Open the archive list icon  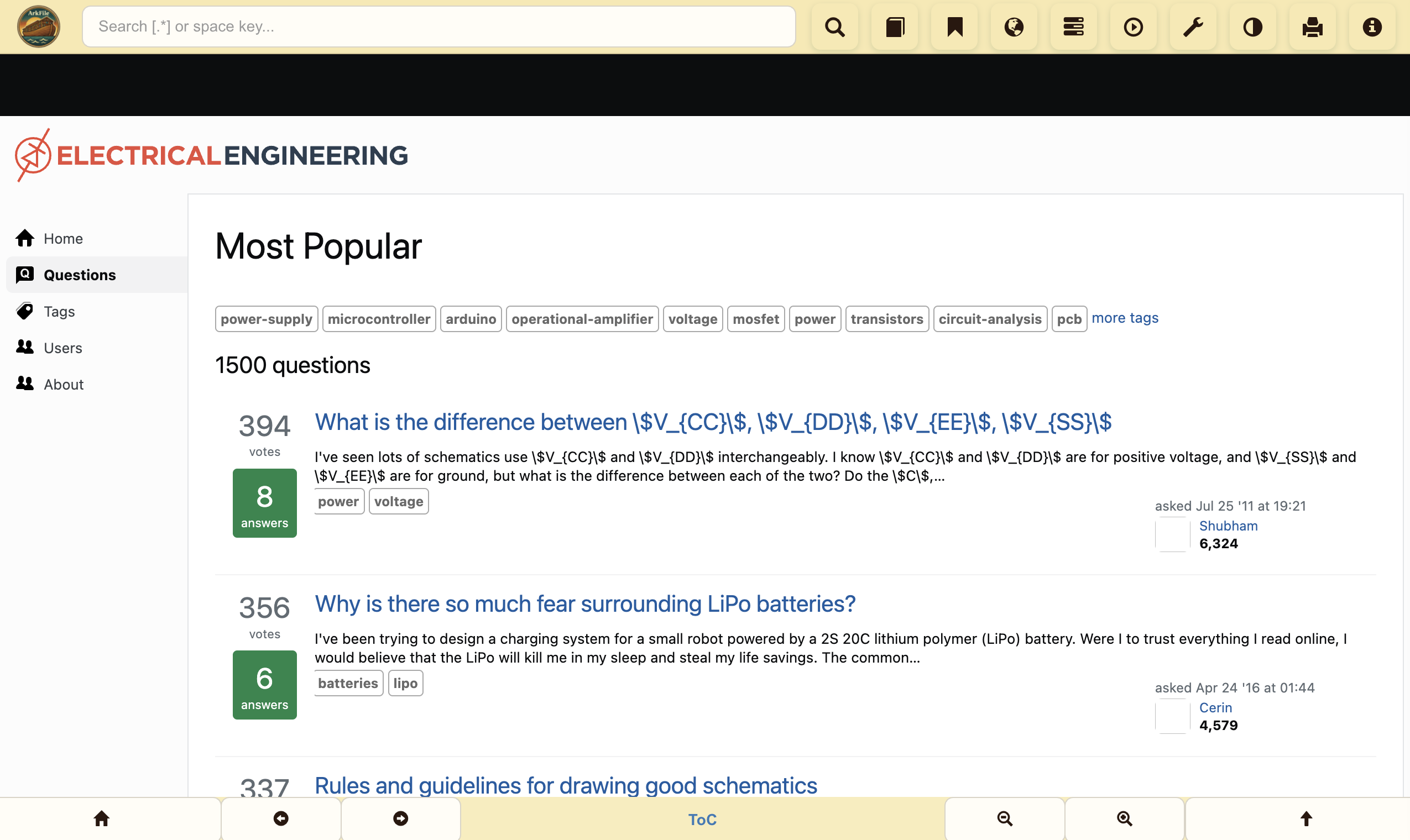pyautogui.click(x=1074, y=26)
